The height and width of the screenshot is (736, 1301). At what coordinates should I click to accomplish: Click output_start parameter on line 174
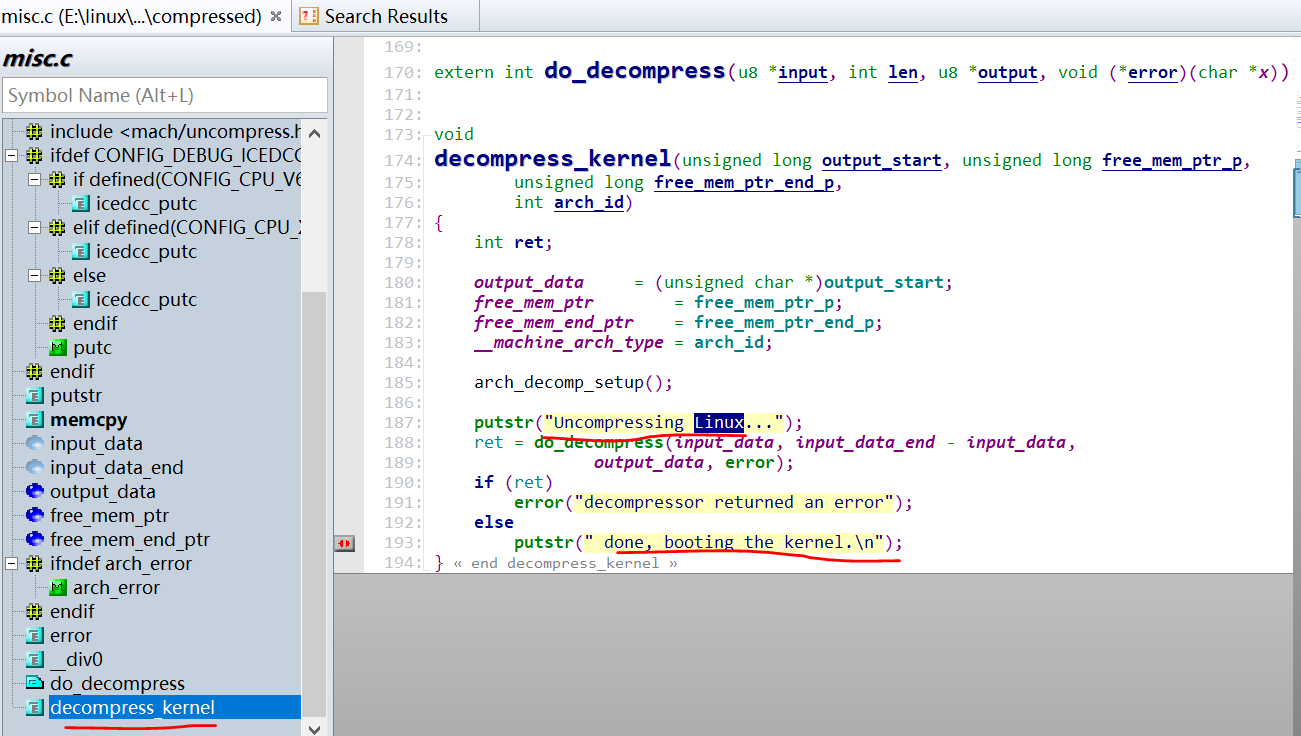[882, 161]
